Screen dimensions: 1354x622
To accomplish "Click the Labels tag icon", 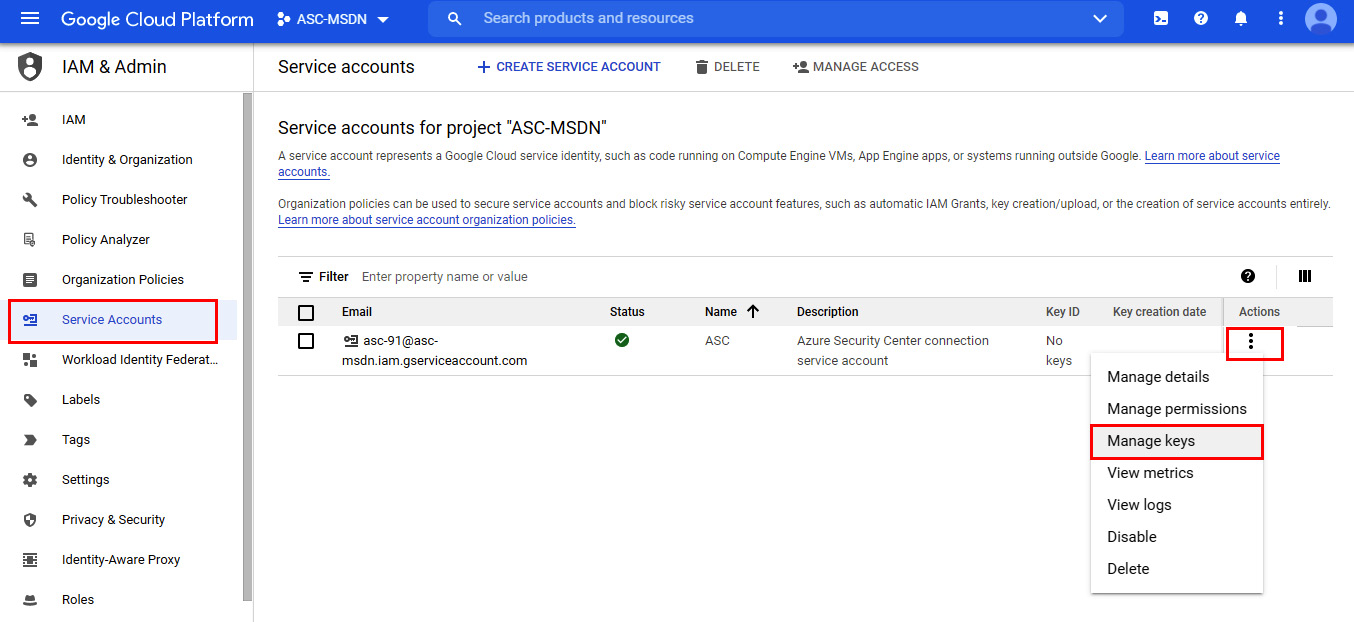I will pyautogui.click(x=30, y=400).
